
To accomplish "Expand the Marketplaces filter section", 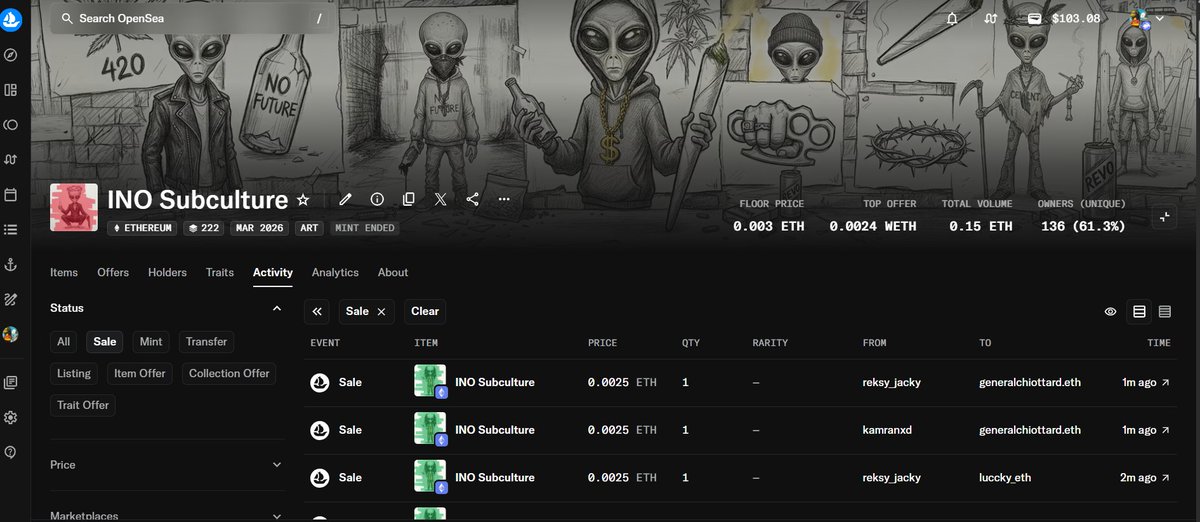I will pyautogui.click(x=277, y=516).
